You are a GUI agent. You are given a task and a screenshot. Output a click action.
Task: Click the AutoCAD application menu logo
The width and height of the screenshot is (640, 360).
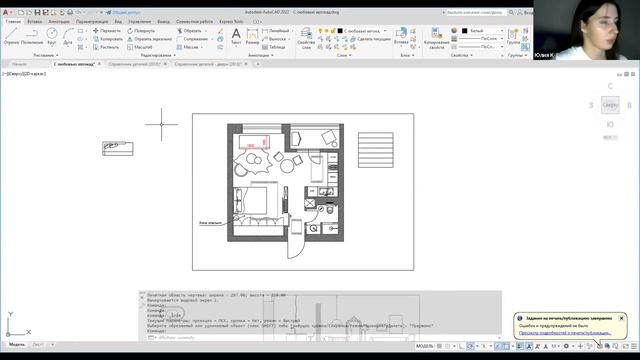(x=6, y=13)
